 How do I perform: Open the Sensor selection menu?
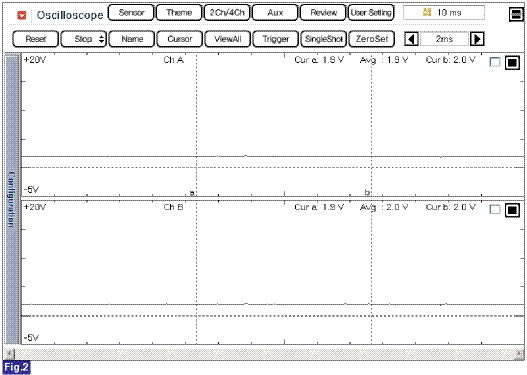[x=131, y=13]
